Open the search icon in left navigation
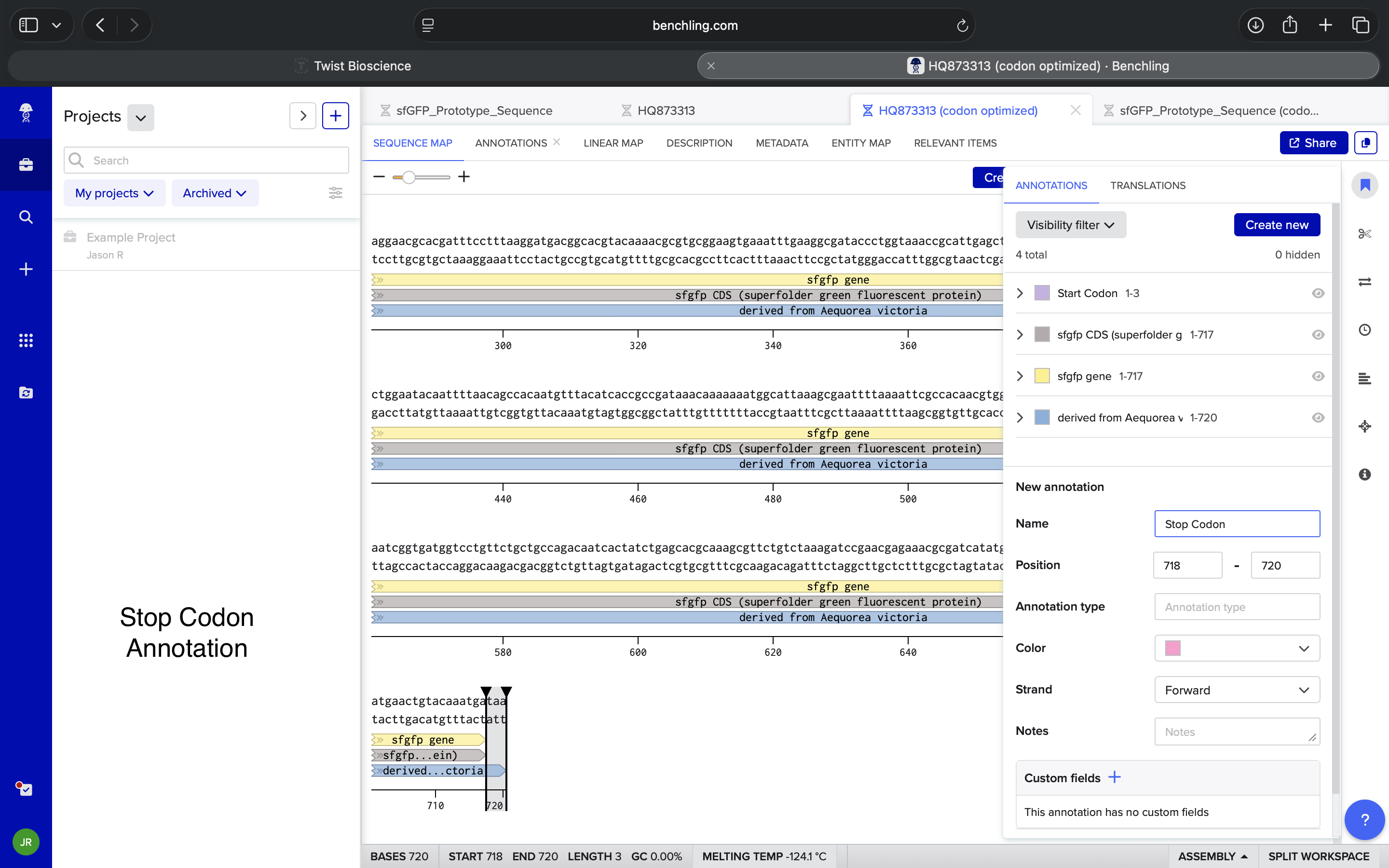Image resolution: width=1389 pixels, height=868 pixels. click(26, 217)
